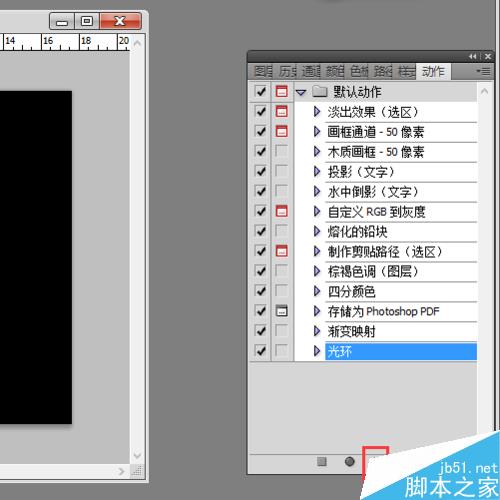Viewport: 500px width, 500px height.
Task: Uncheck the 自定义 RGB 到灰度 checkbox
Action: 260,211
